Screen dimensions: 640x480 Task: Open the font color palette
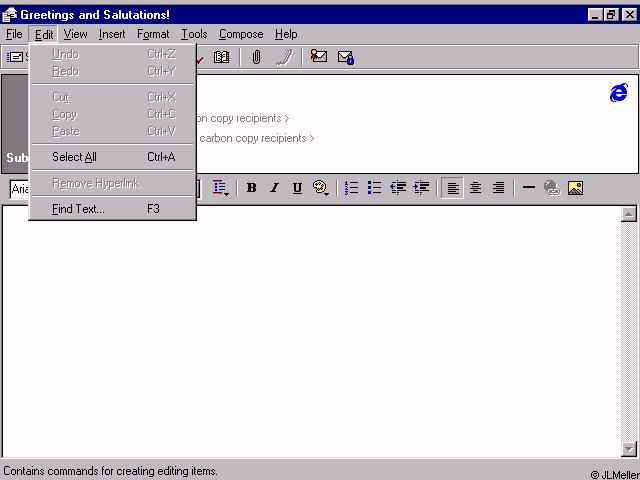click(x=321, y=188)
